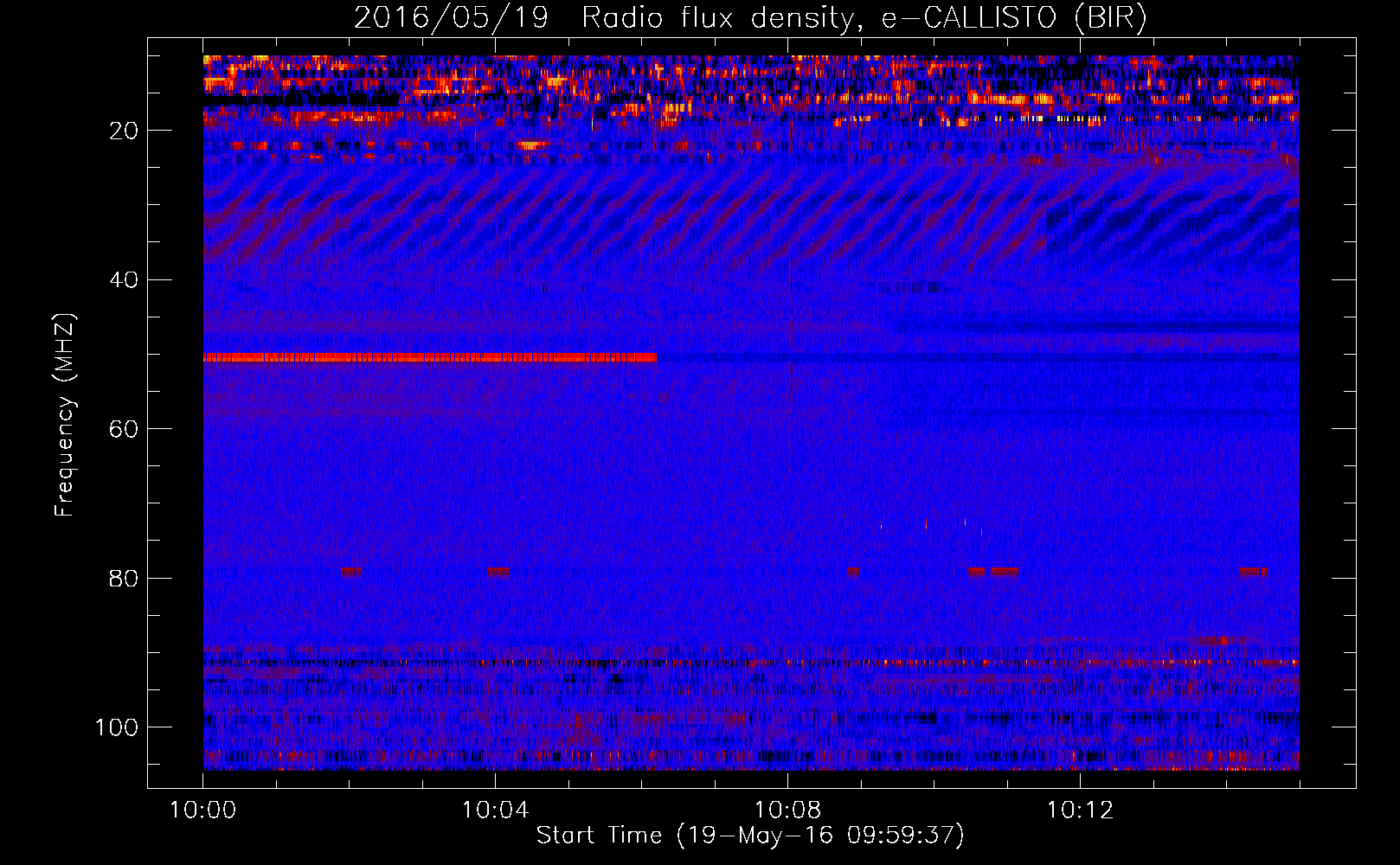Screen dimensions: 1400x865
Task: Click the "Start Time (19-May-16 09:59:37)" label
Action: click(750, 836)
